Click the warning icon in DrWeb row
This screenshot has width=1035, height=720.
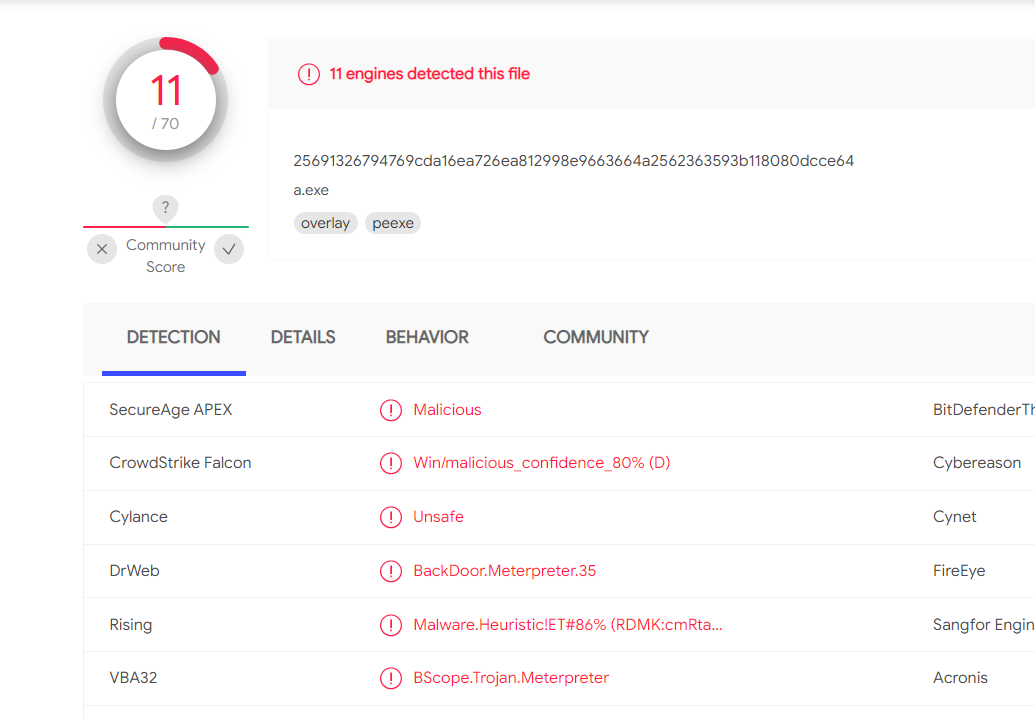click(x=391, y=571)
